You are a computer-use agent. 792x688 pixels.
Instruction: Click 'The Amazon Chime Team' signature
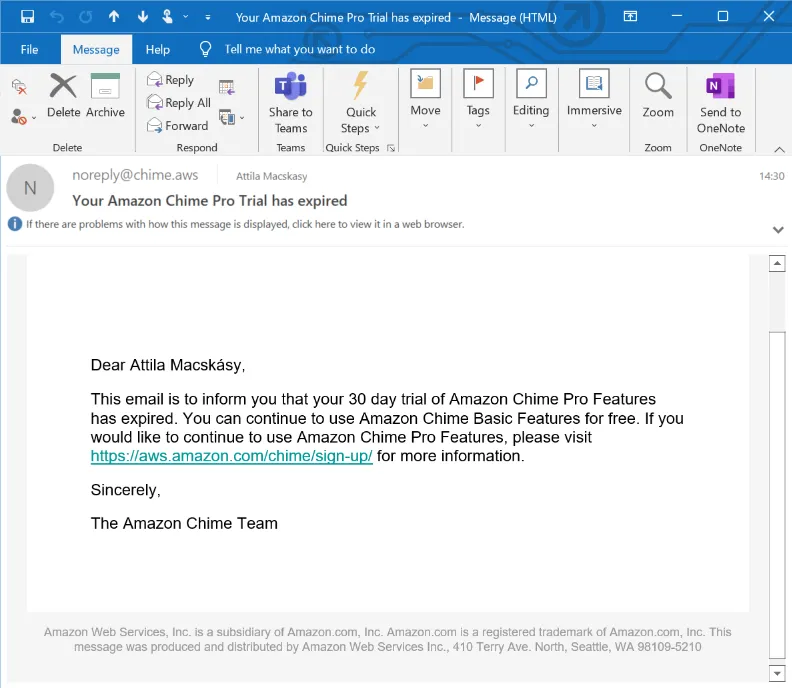[x=184, y=523]
